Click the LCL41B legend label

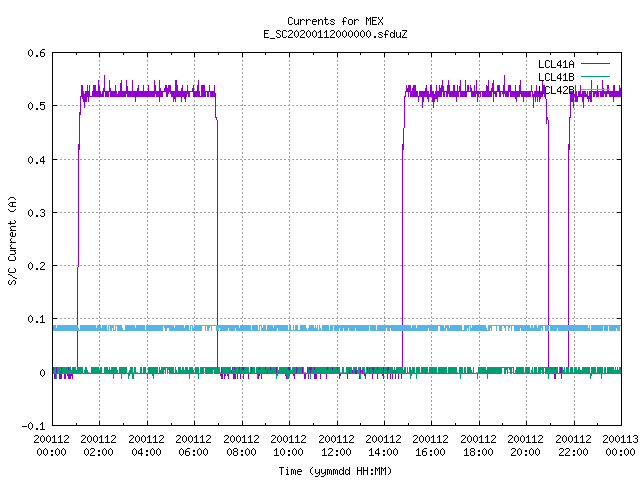(x=556, y=77)
